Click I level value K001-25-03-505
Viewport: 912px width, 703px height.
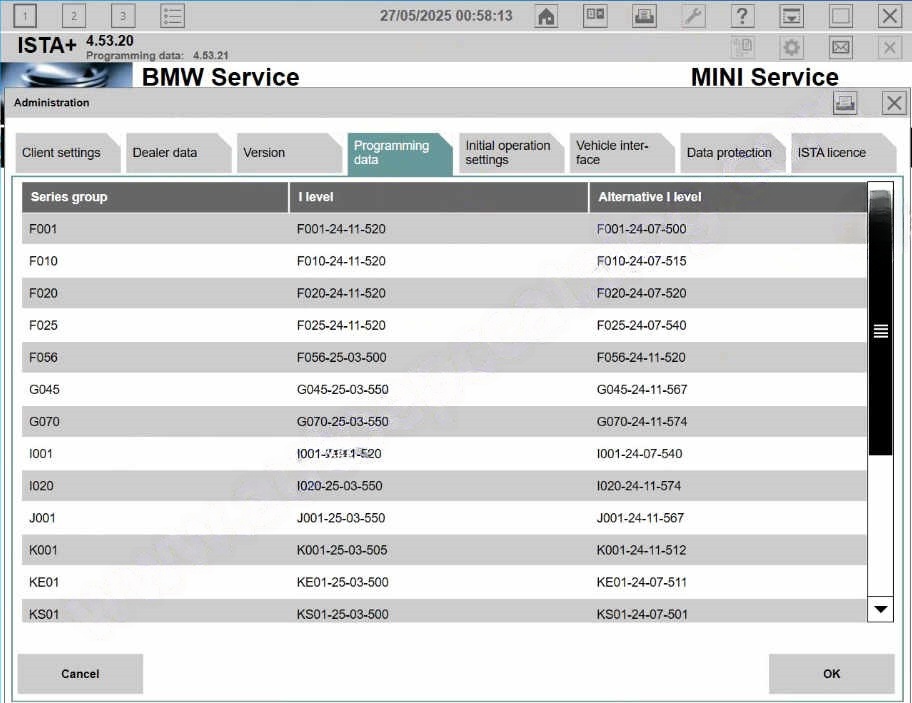coord(342,550)
